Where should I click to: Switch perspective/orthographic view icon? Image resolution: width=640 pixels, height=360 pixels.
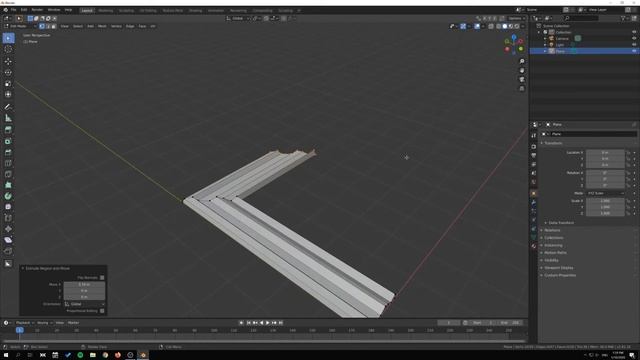coord(522,88)
